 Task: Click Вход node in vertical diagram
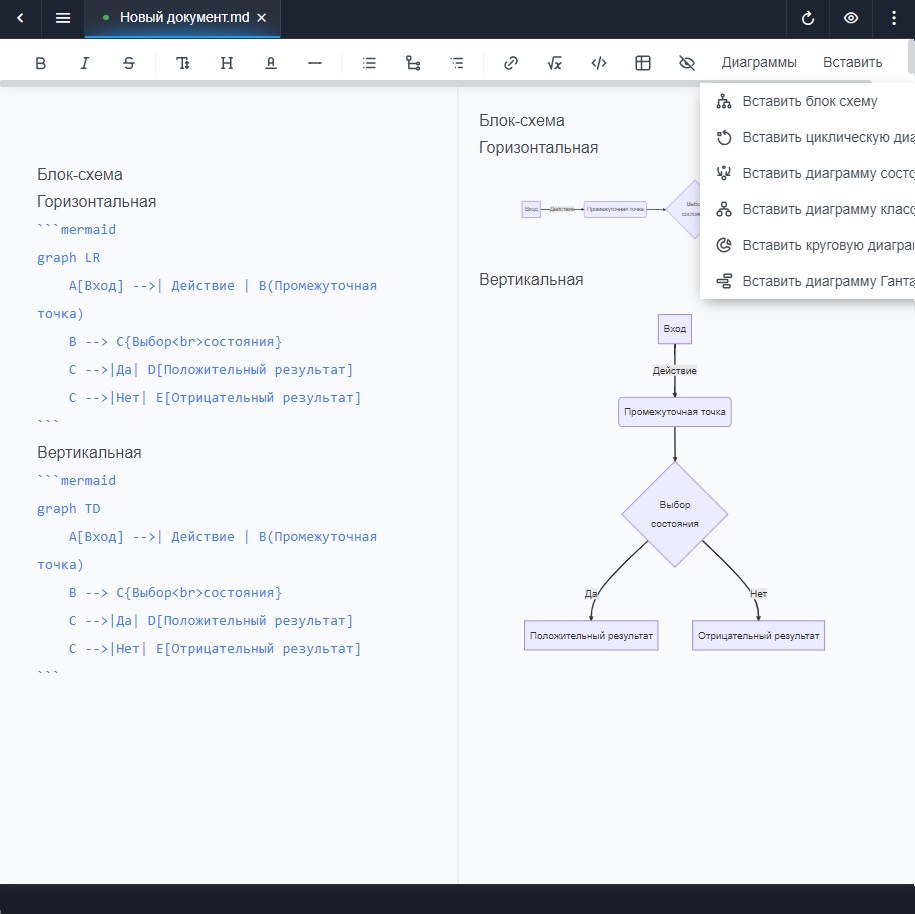(675, 329)
